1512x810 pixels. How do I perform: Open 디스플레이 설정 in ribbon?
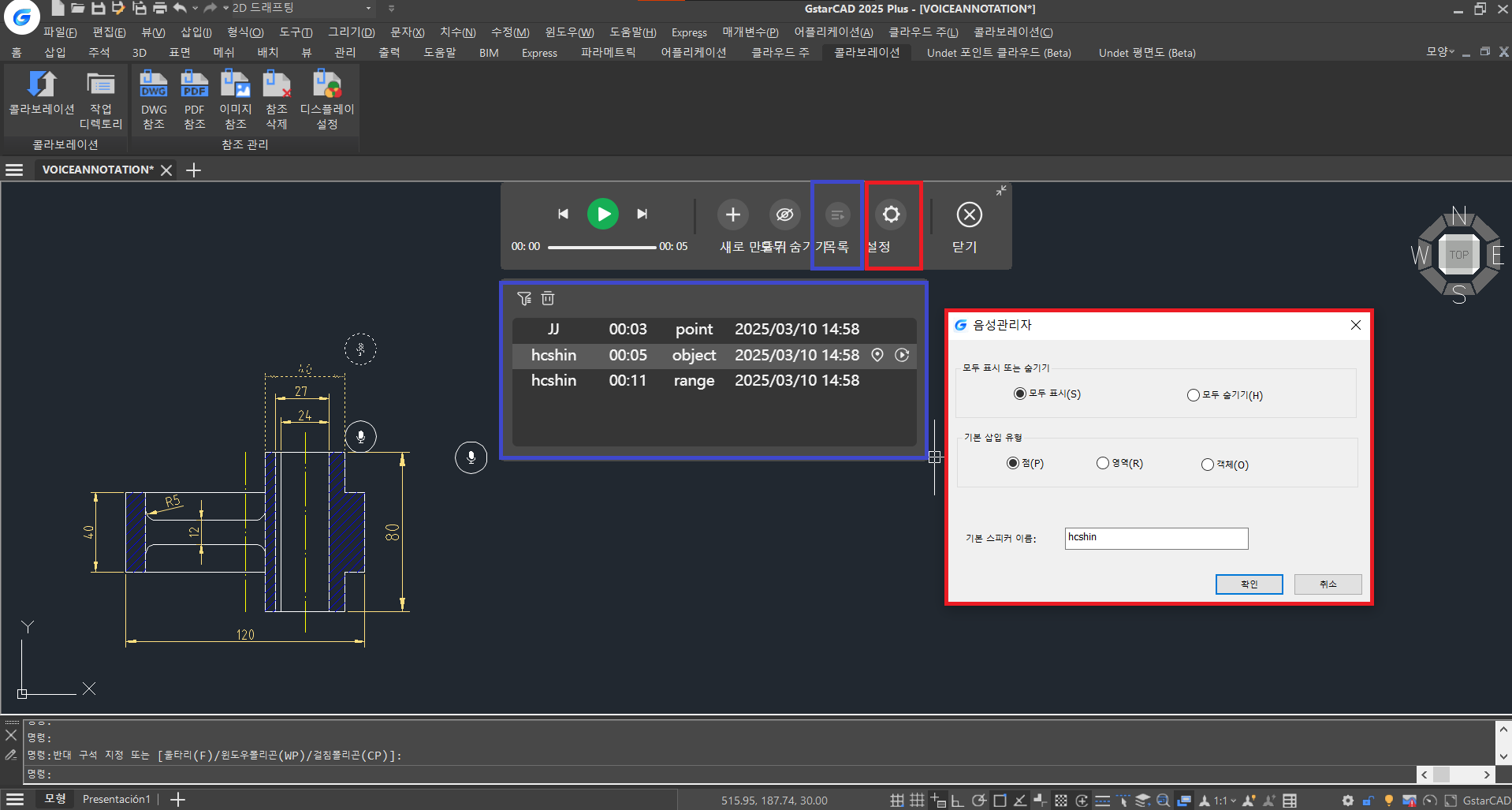327,100
